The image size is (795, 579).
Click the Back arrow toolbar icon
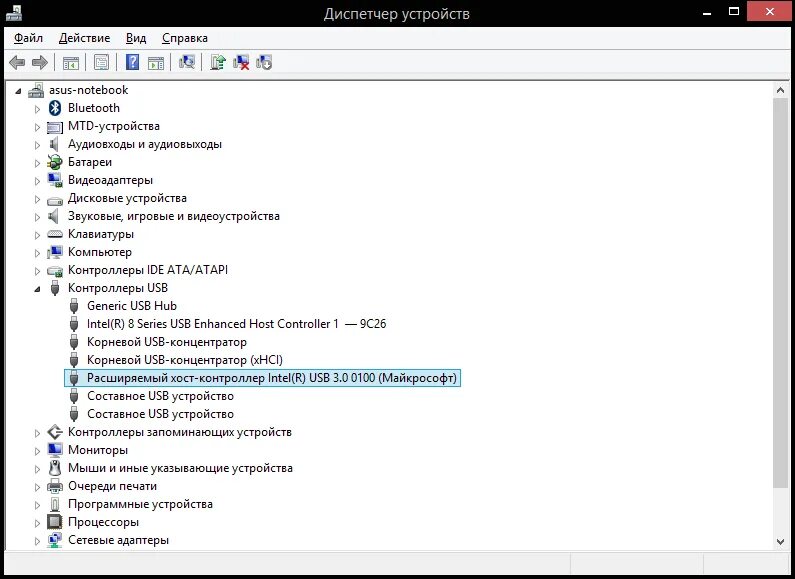pyautogui.click(x=17, y=62)
